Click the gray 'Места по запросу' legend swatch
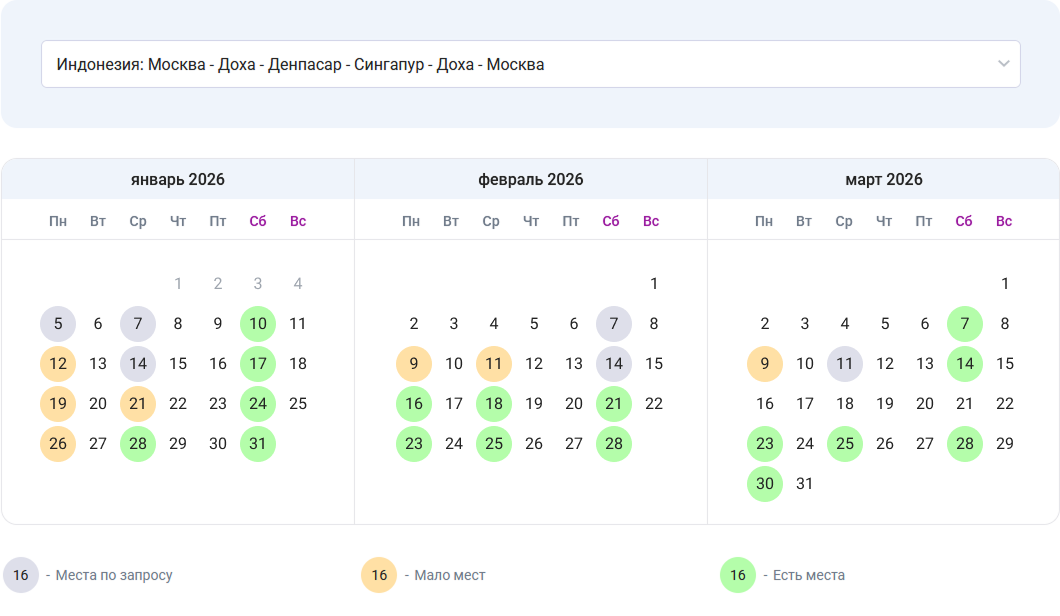Image resolution: width=1060 pixels, height=616 pixels. (21, 575)
